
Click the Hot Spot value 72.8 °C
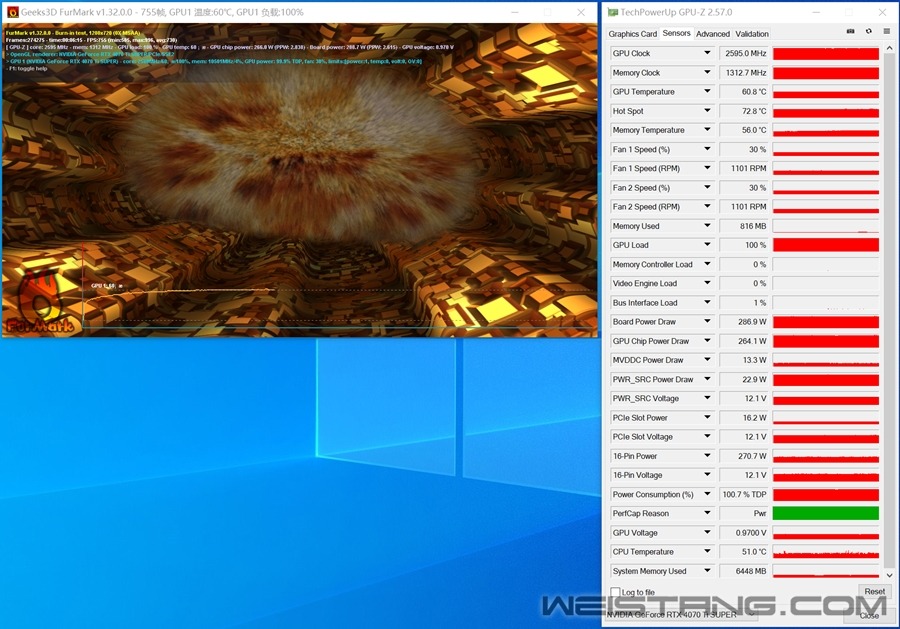pos(744,111)
